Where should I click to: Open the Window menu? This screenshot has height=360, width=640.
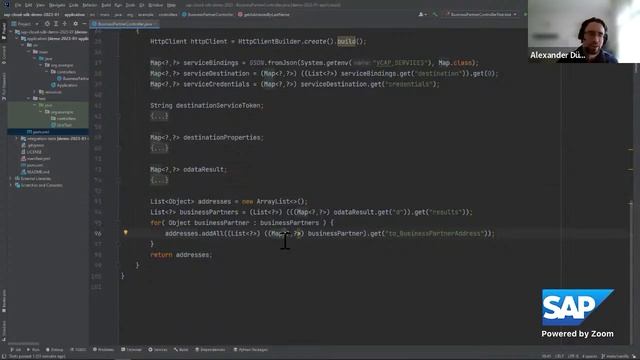click(x=156, y=5)
